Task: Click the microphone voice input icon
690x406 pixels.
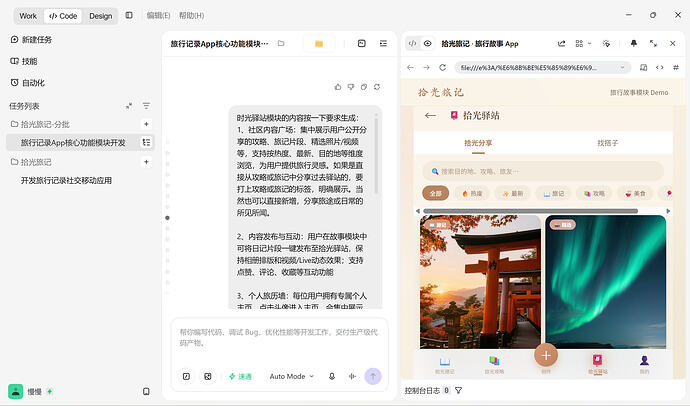Action: [332, 377]
